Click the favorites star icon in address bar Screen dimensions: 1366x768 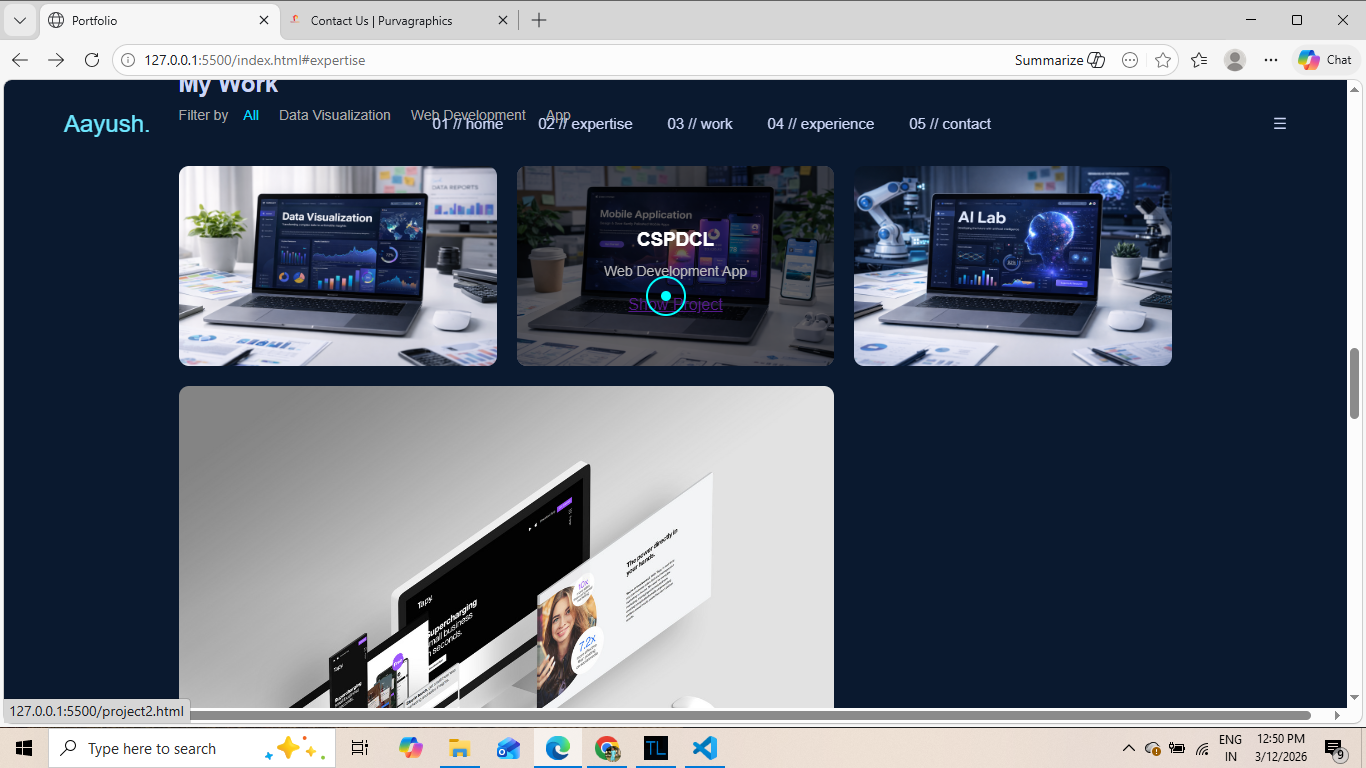(1163, 60)
